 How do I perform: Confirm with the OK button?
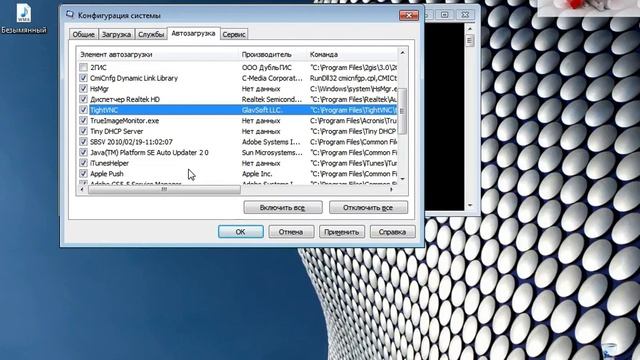[240, 231]
